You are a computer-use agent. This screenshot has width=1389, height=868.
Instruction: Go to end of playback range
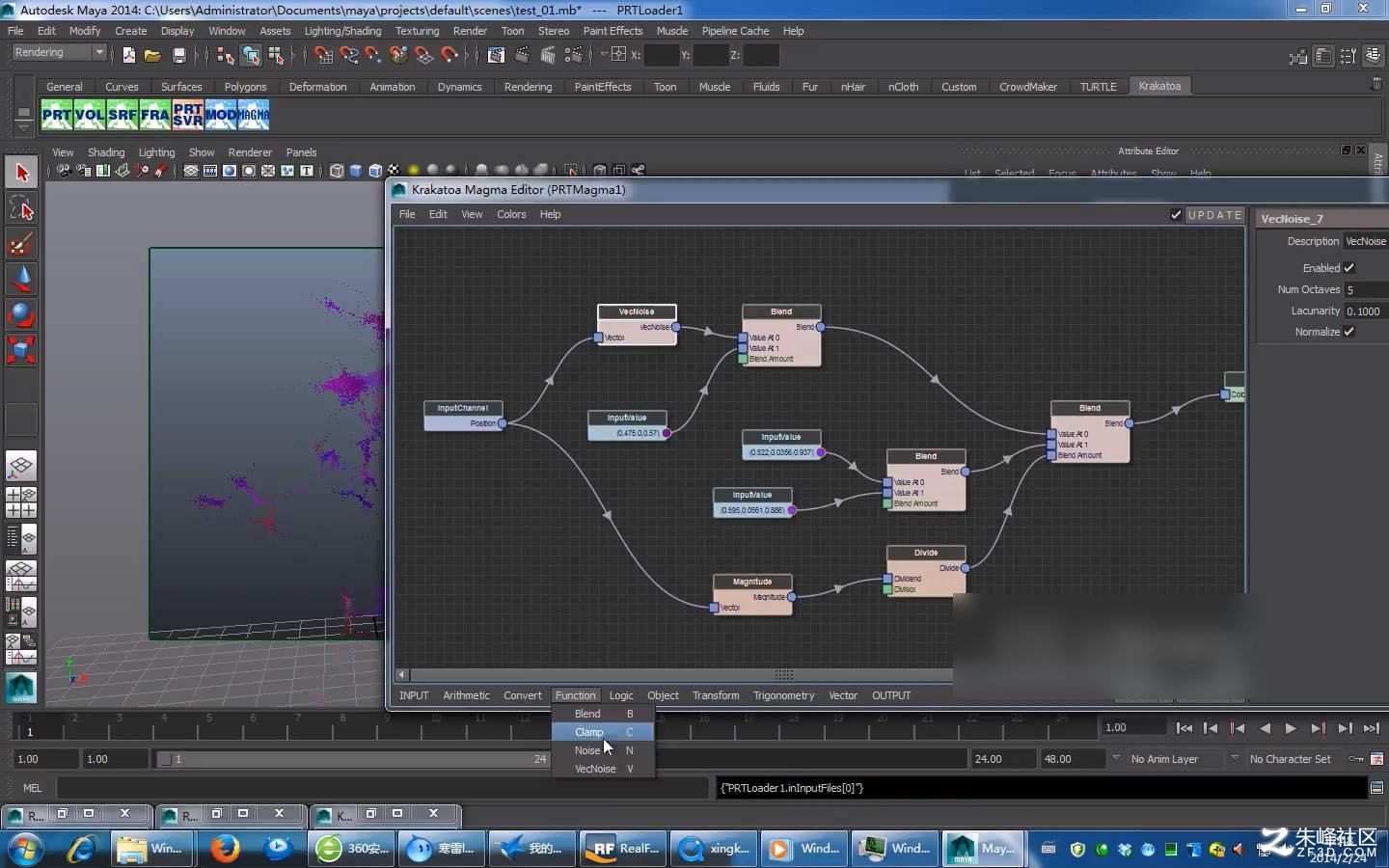coord(1371,728)
